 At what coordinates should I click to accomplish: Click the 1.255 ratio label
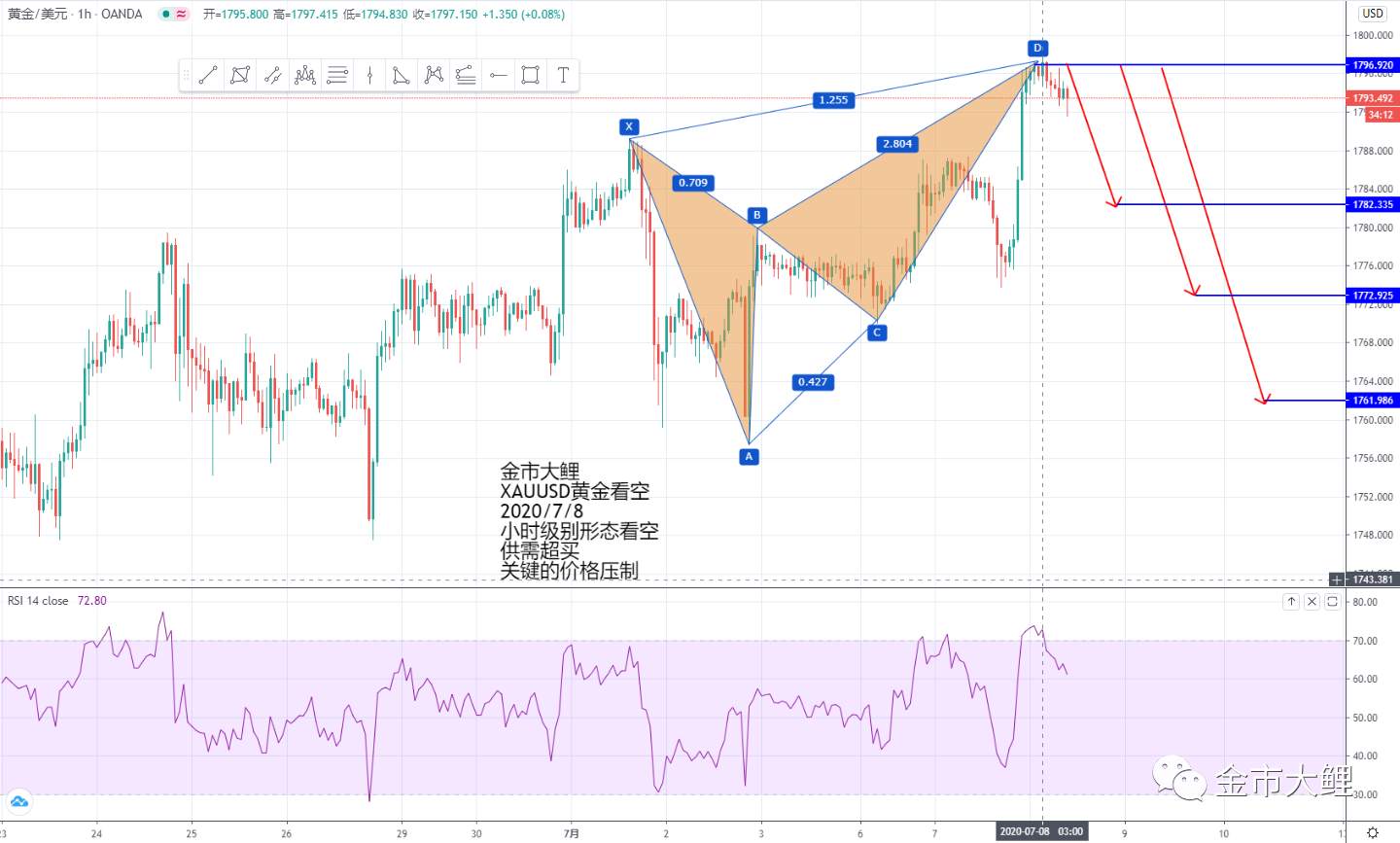tap(833, 99)
